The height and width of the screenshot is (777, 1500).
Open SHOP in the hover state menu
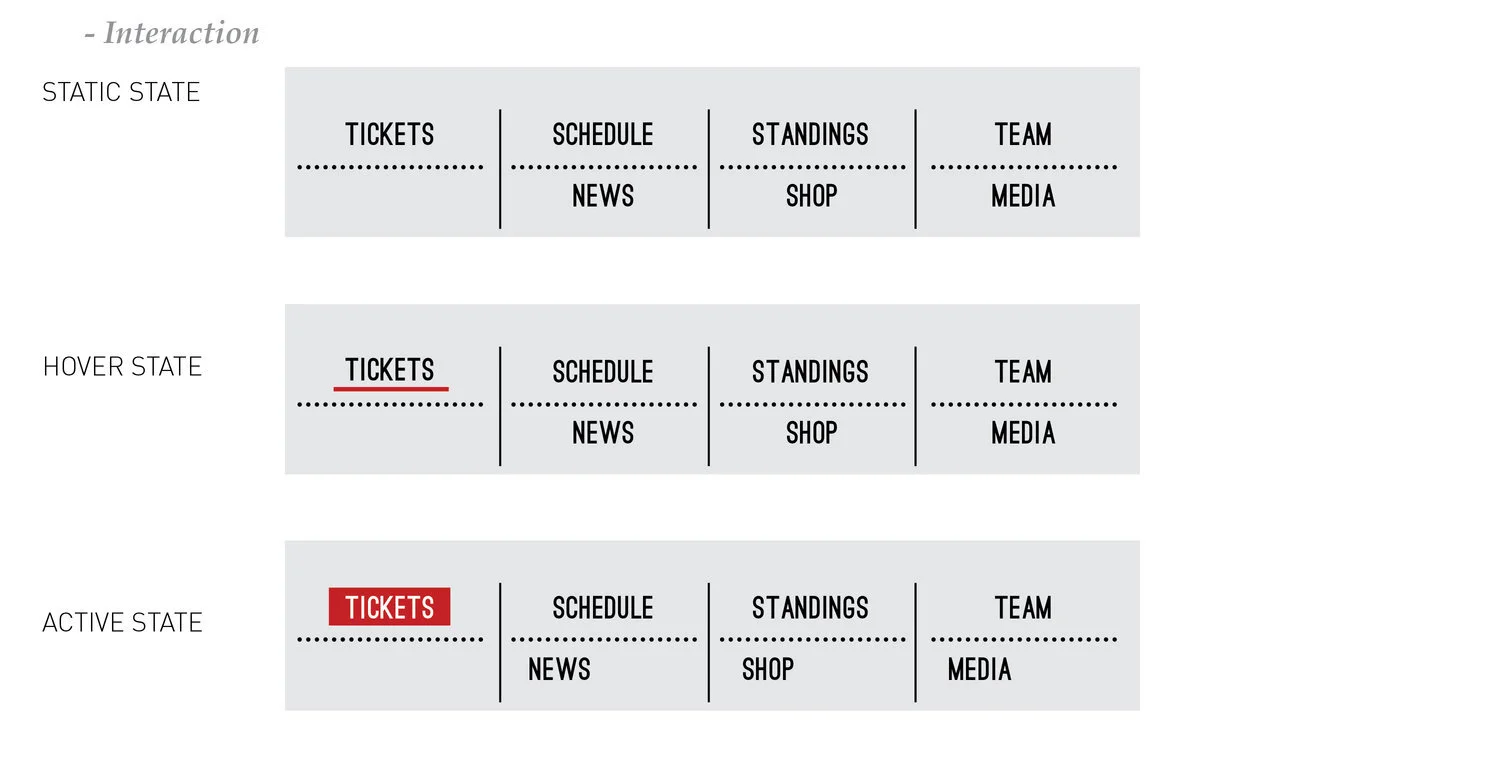coord(811,433)
